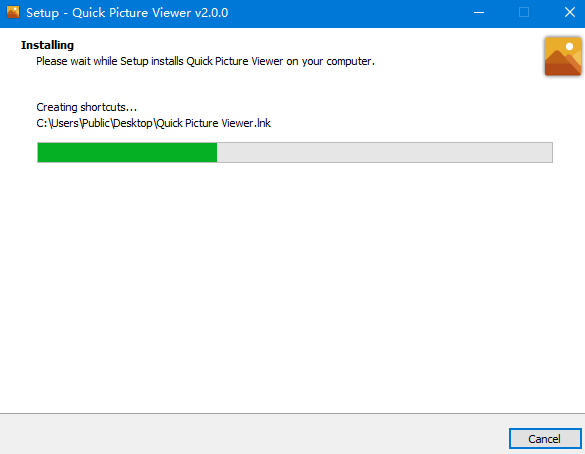Click the 'Please wait while Setup installs' text
Screen dimensions: 585x454
110,61
